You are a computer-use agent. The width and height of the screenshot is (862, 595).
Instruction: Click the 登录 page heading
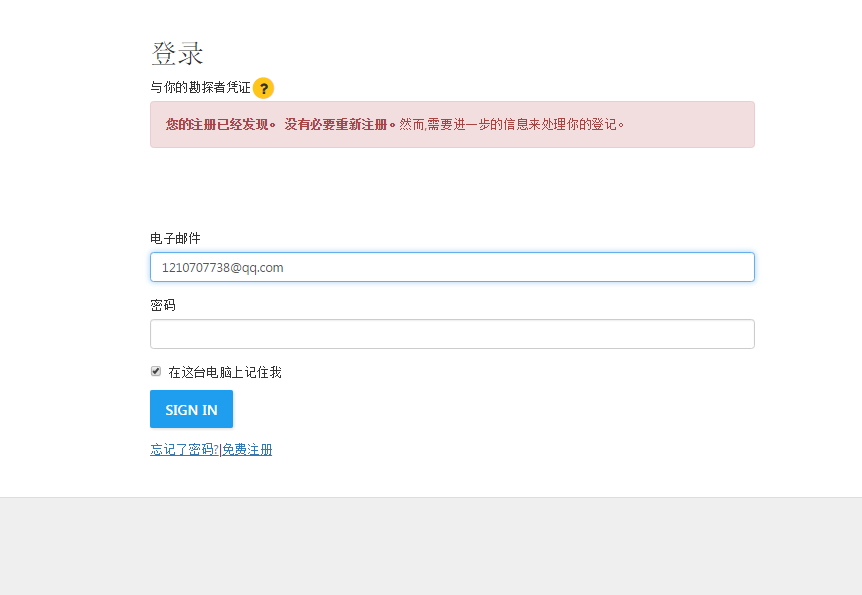(177, 54)
